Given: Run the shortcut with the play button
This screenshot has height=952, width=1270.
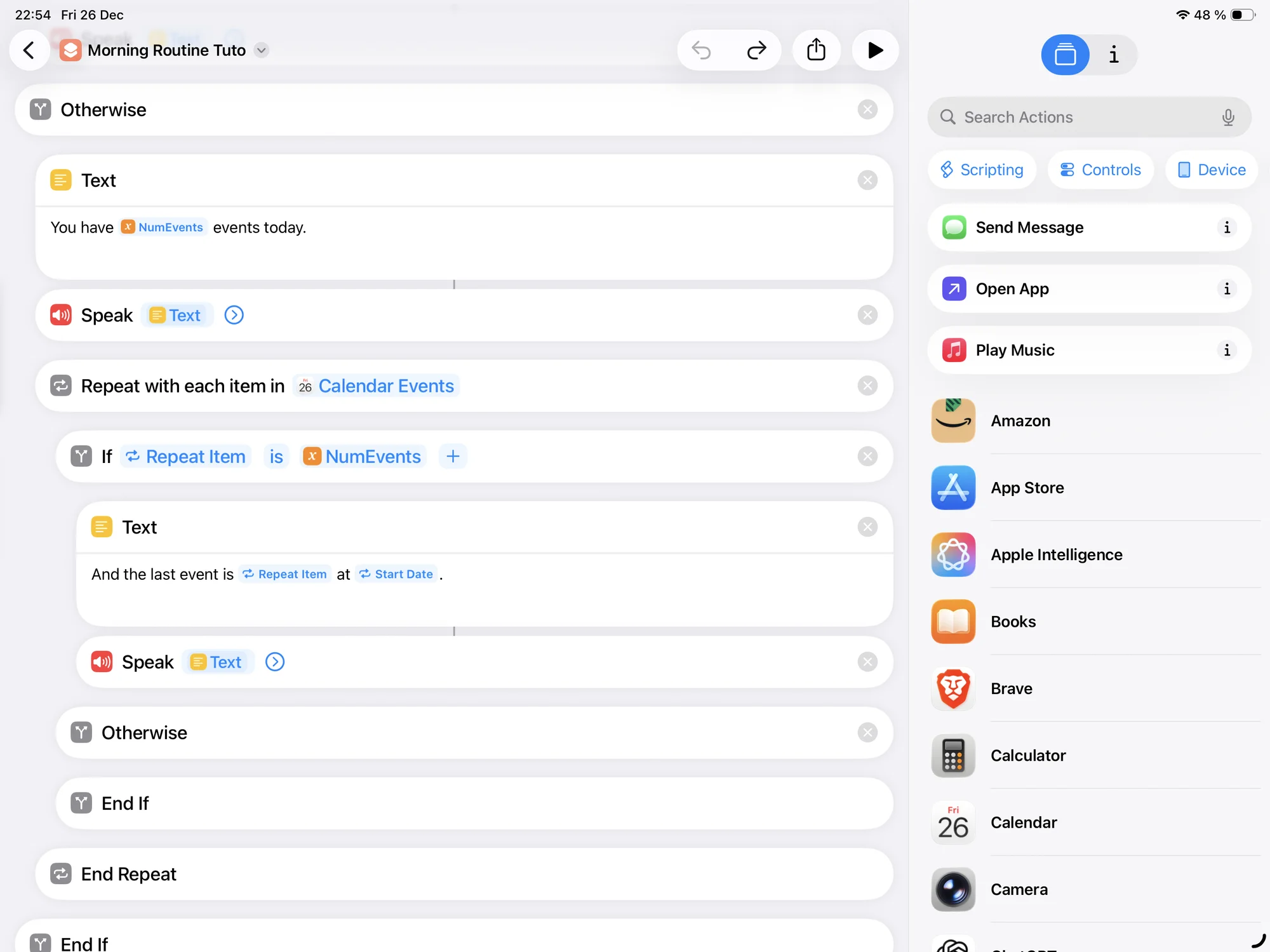Looking at the screenshot, I should click(x=875, y=50).
